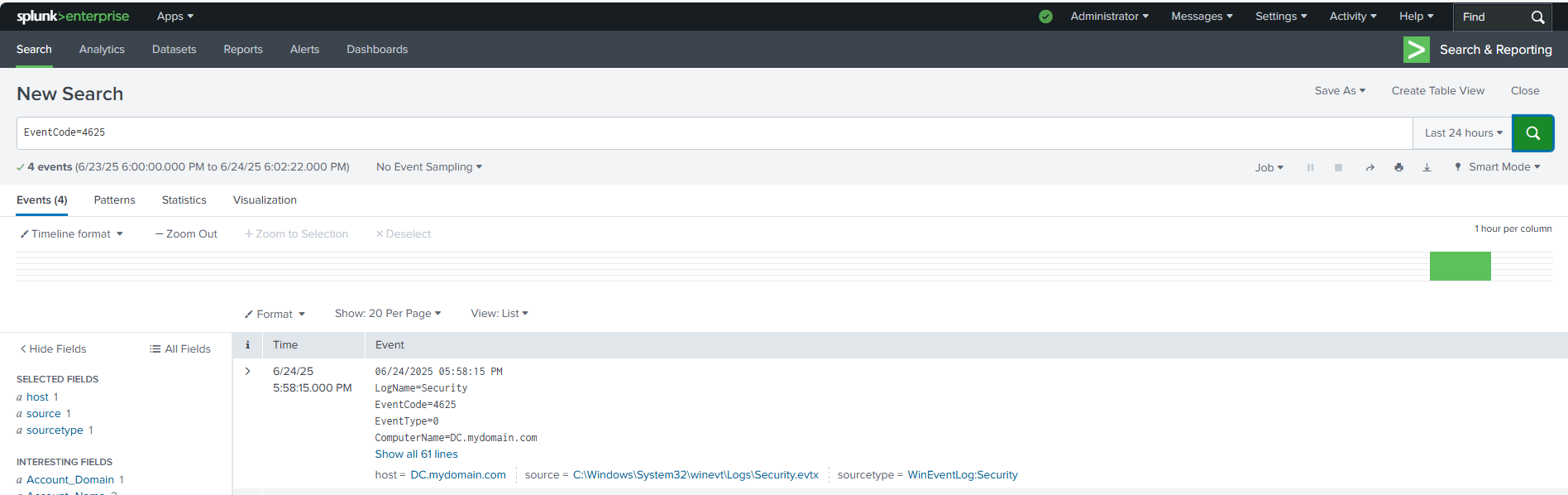Expand the 5:58:15 PM event row

[247, 371]
